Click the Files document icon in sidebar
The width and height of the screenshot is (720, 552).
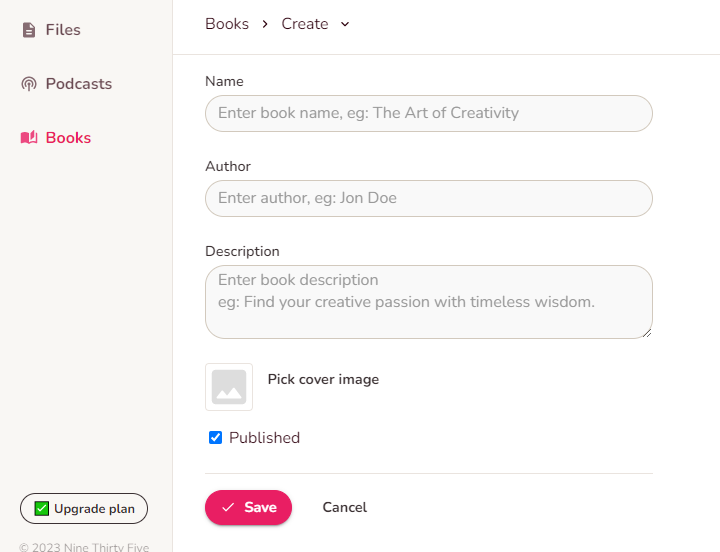tap(29, 30)
